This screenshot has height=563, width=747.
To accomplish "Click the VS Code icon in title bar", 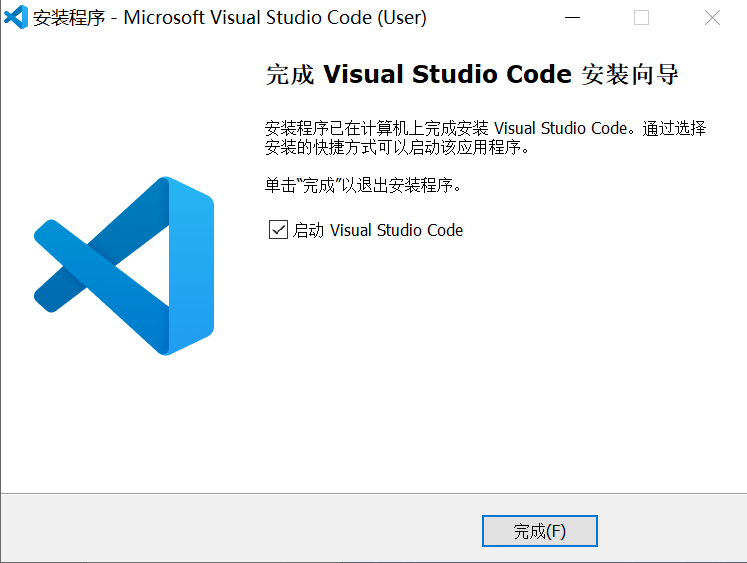I will click(16, 17).
